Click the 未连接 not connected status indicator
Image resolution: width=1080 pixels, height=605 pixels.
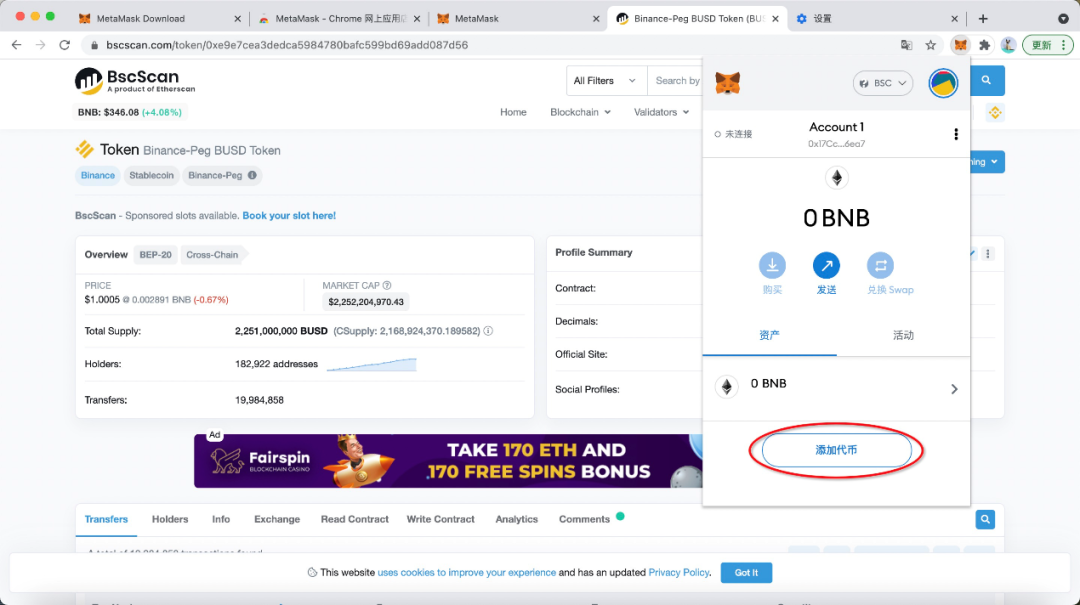(734, 134)
